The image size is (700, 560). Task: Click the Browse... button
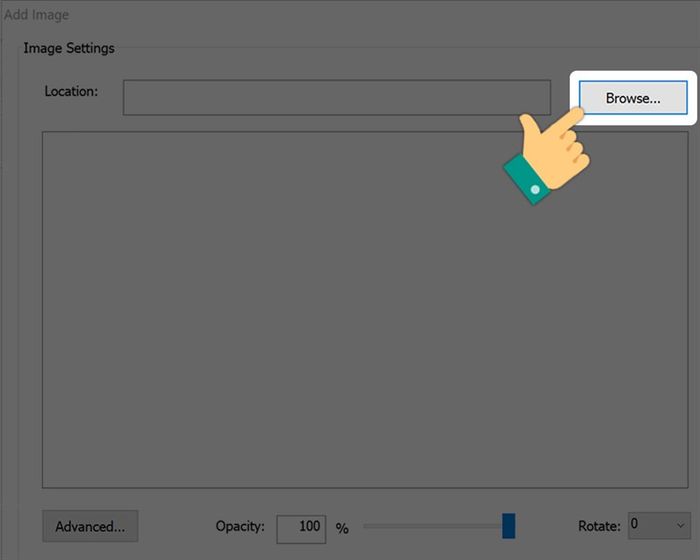coord(633,98)
